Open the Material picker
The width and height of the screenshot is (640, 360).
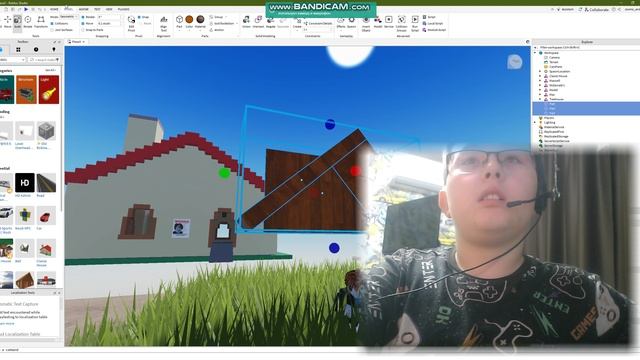(x=200, y=22)
